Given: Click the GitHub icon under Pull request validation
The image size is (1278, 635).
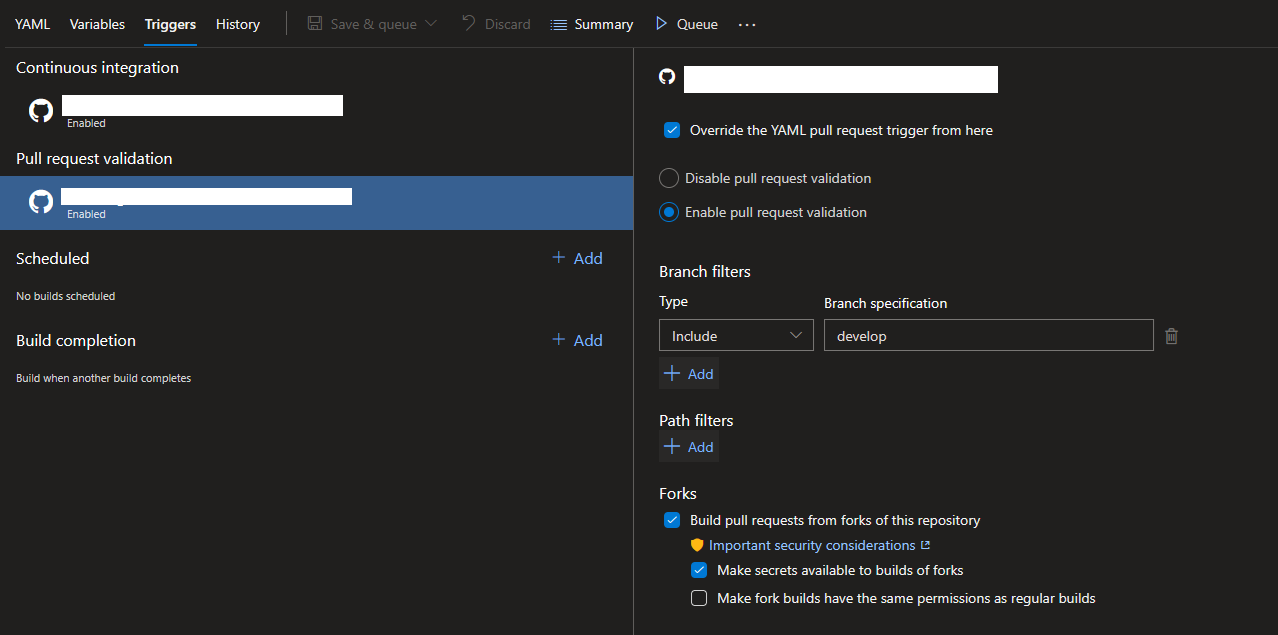Looking at the screenshot, I should [41, 202].
